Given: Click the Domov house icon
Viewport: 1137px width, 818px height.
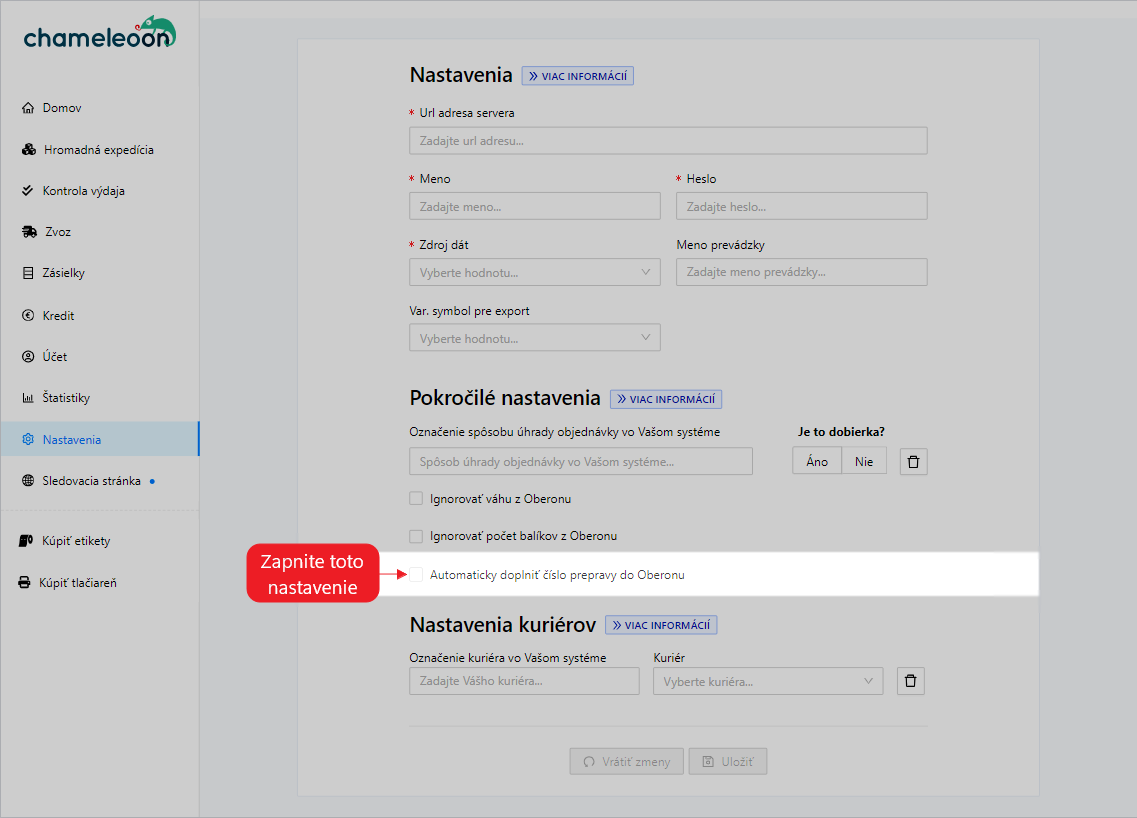Looking at the screenshot, I should click(x=28, y=108).
